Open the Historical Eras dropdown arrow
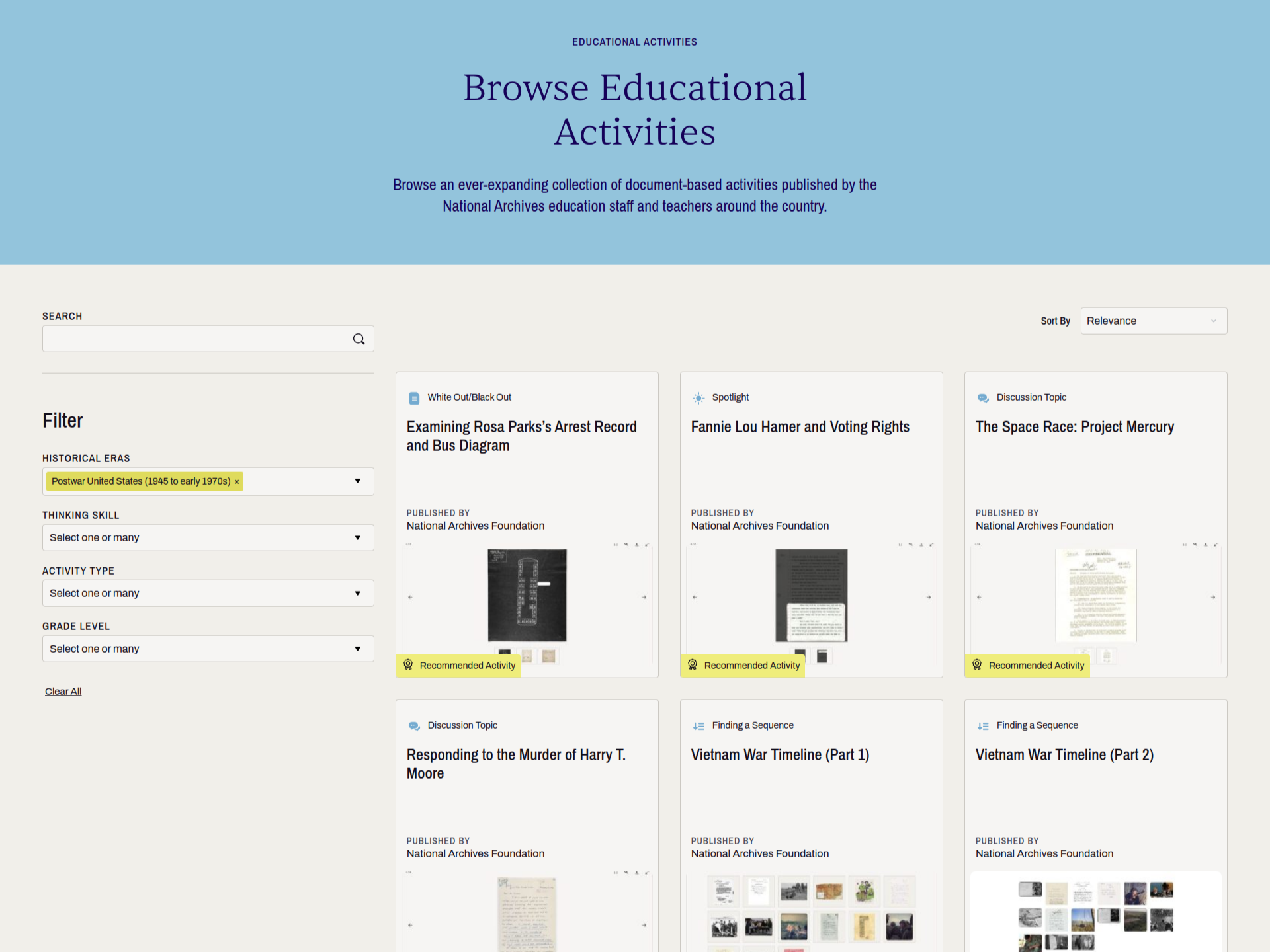The image size is (1270, 952). [358, 481]
